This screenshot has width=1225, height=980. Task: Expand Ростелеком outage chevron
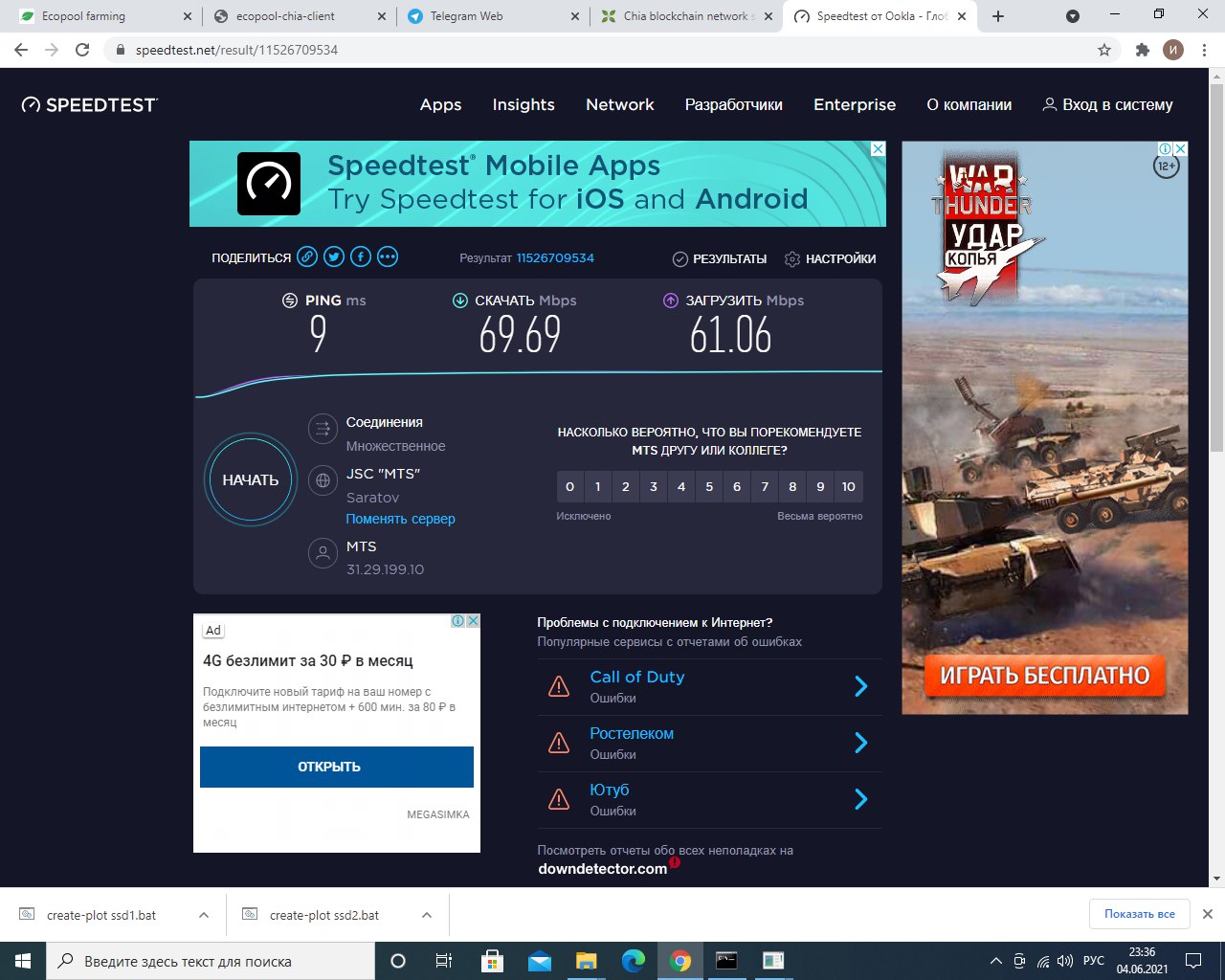pos(860,743)
